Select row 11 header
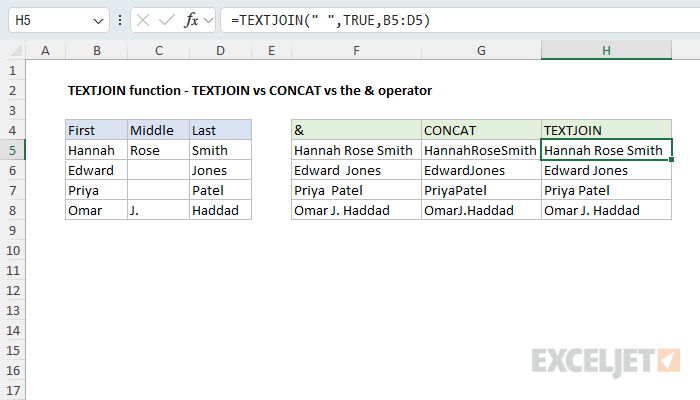The image size is (700, 400). [12, 271]
